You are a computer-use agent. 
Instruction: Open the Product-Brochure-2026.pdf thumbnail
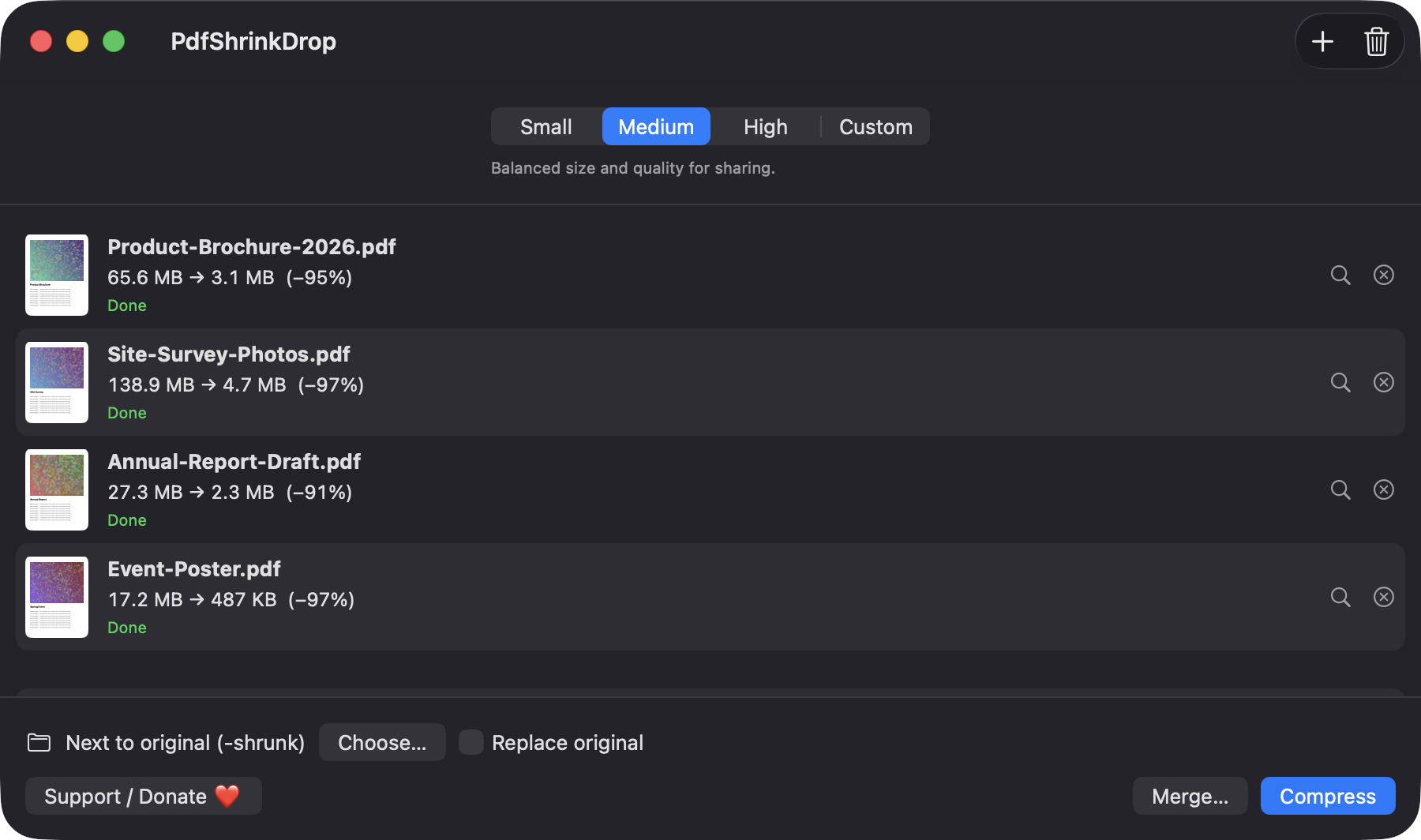click(57, 275)
